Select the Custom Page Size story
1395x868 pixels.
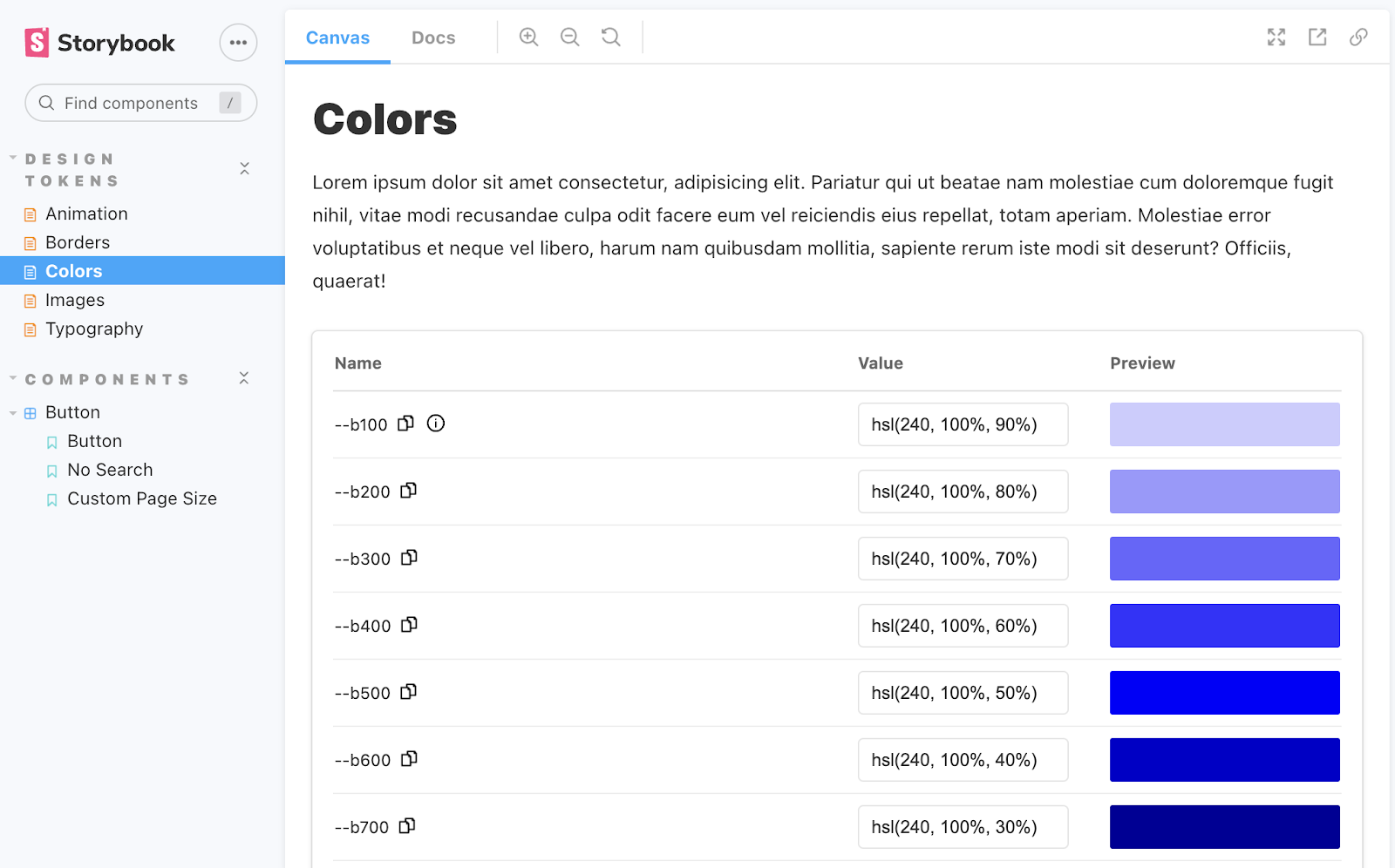point(142,498)
